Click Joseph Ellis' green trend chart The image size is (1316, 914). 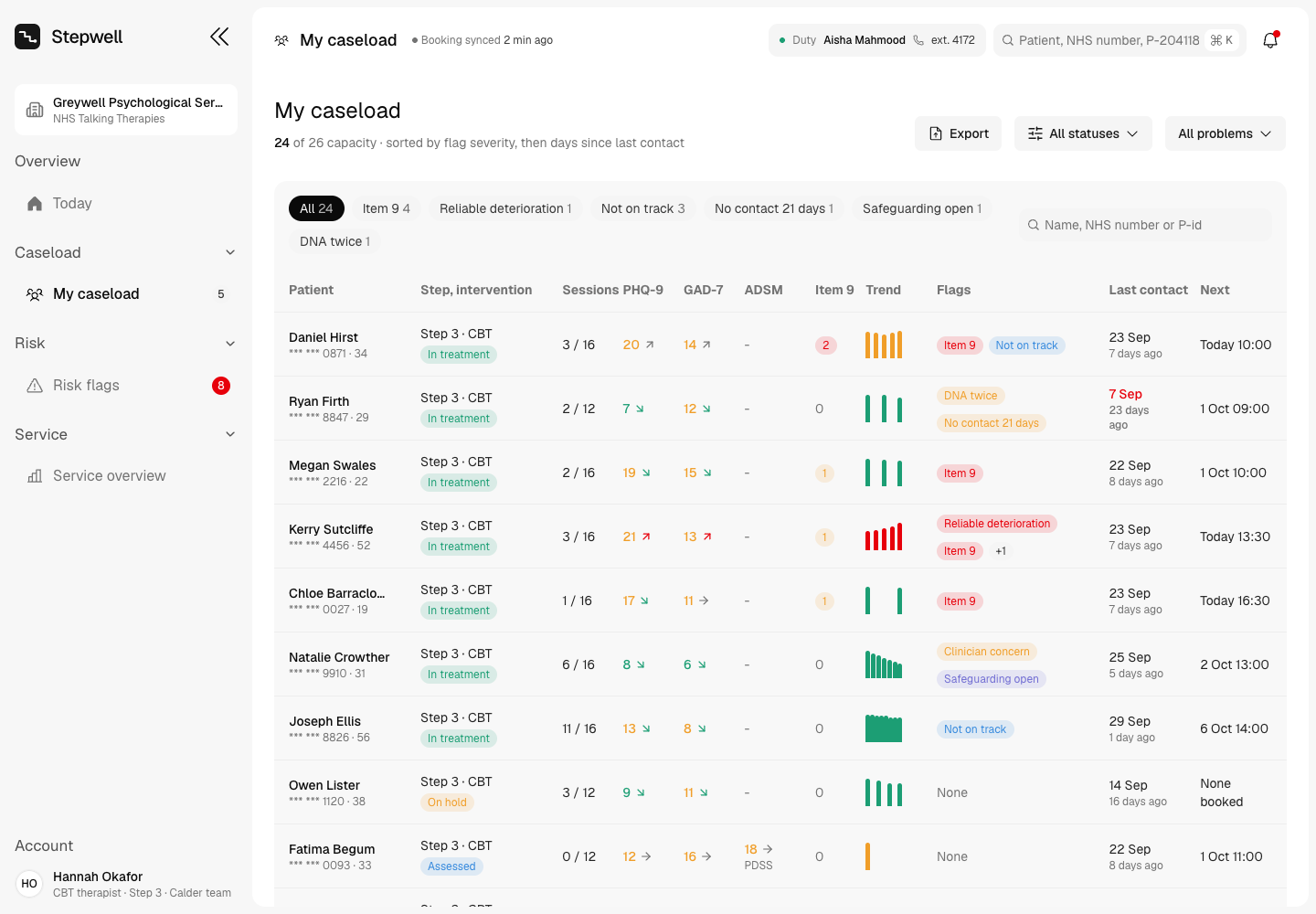pos(884,728)
